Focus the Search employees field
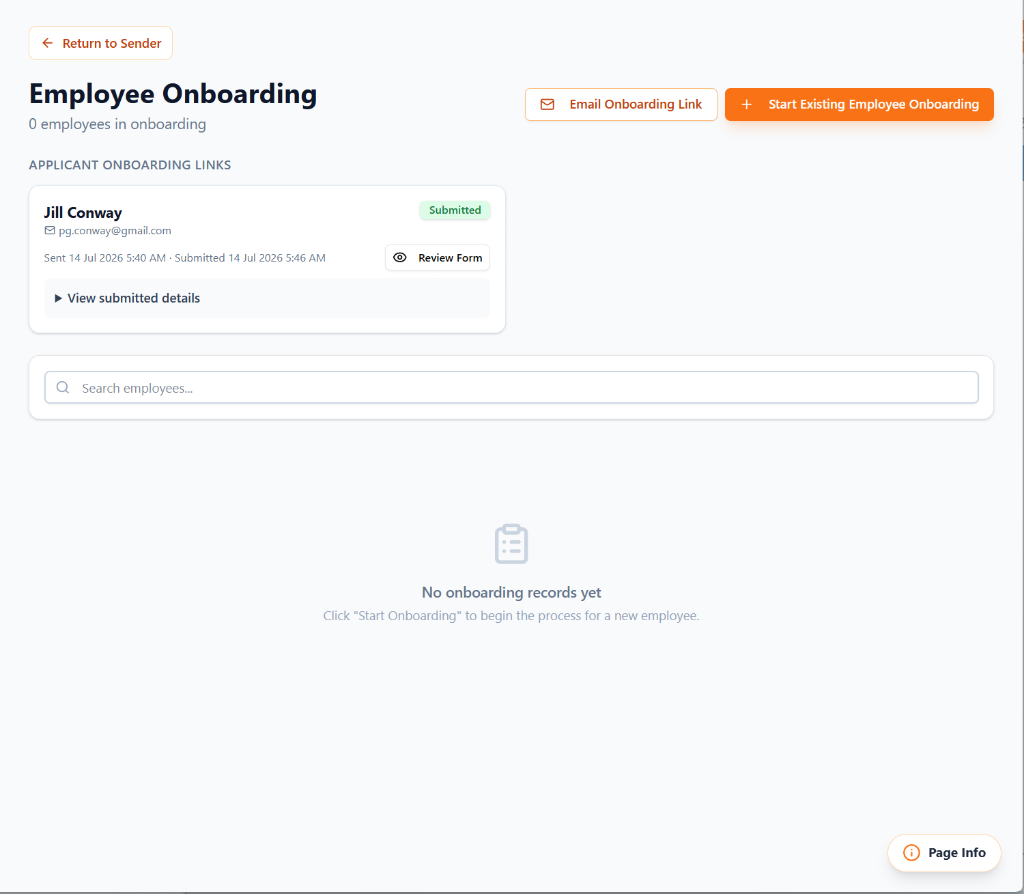 pyautogui.click(x=511, y=388)
